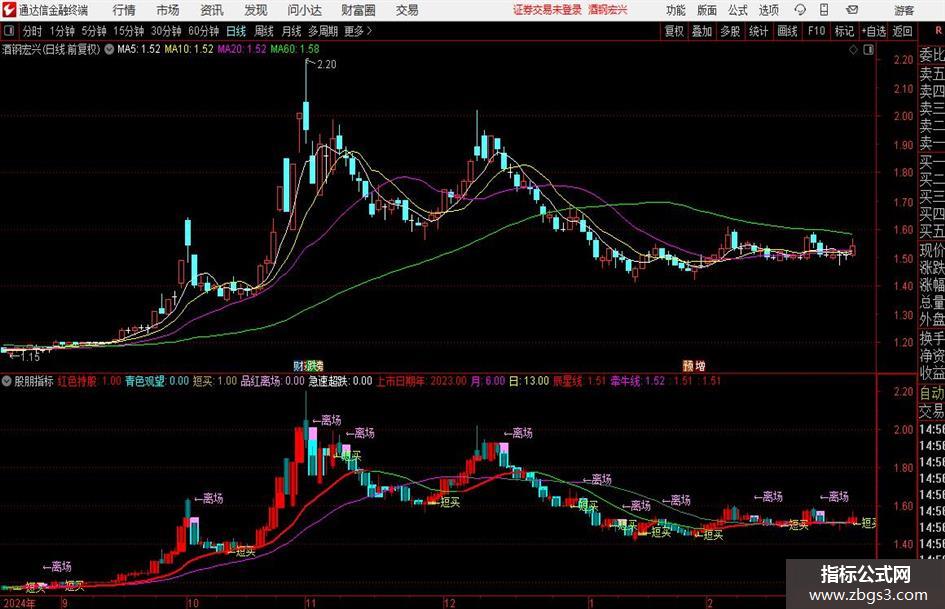Expand the main chart settings arrow beside 酒钢宏兴

click(109, 49)
